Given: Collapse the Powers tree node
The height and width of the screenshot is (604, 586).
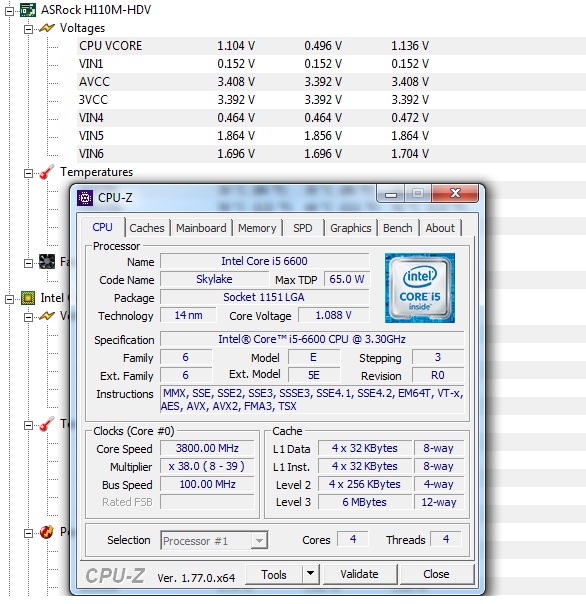Looking at the screenshot, I should [28, 534].
